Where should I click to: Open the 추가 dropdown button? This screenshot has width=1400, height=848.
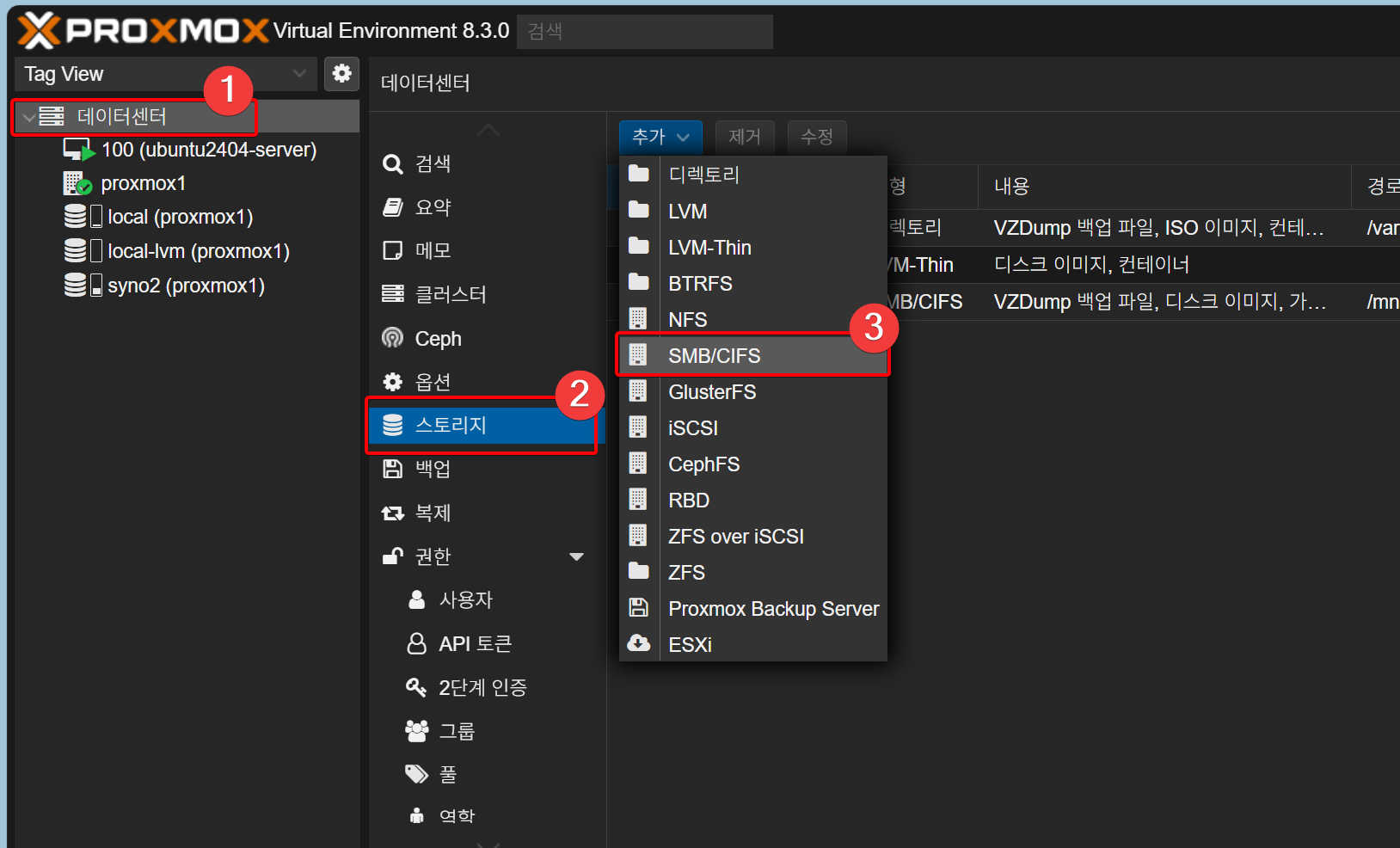coord(660,137)
